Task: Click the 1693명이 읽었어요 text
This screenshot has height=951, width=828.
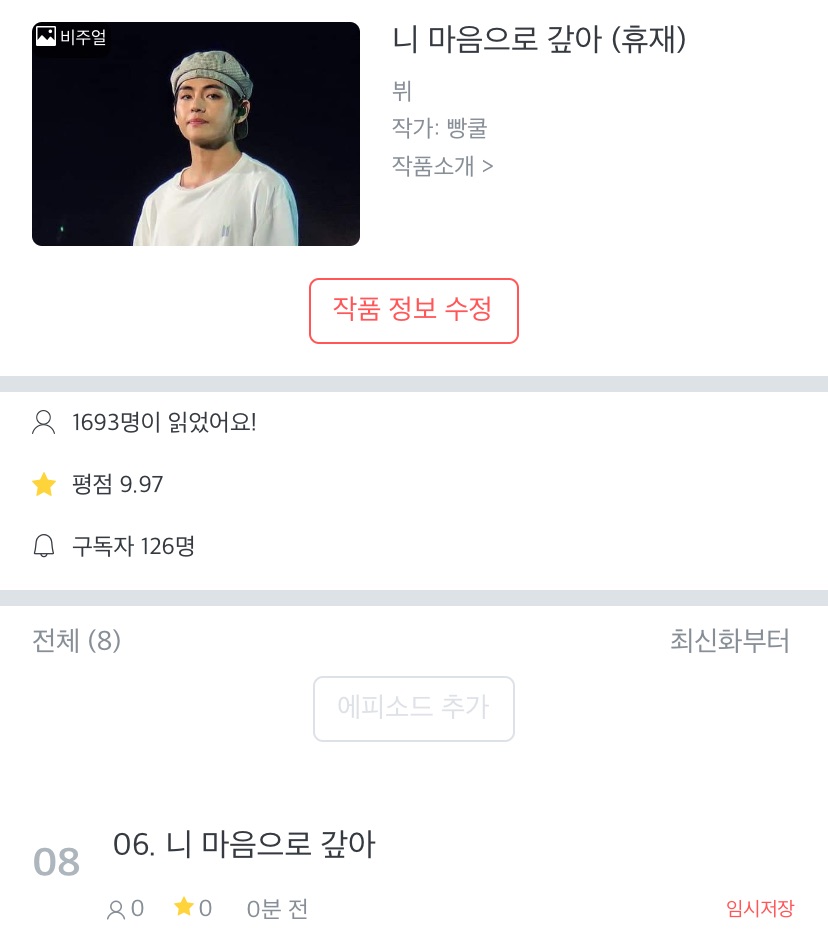Action: (x=164, y=422)
